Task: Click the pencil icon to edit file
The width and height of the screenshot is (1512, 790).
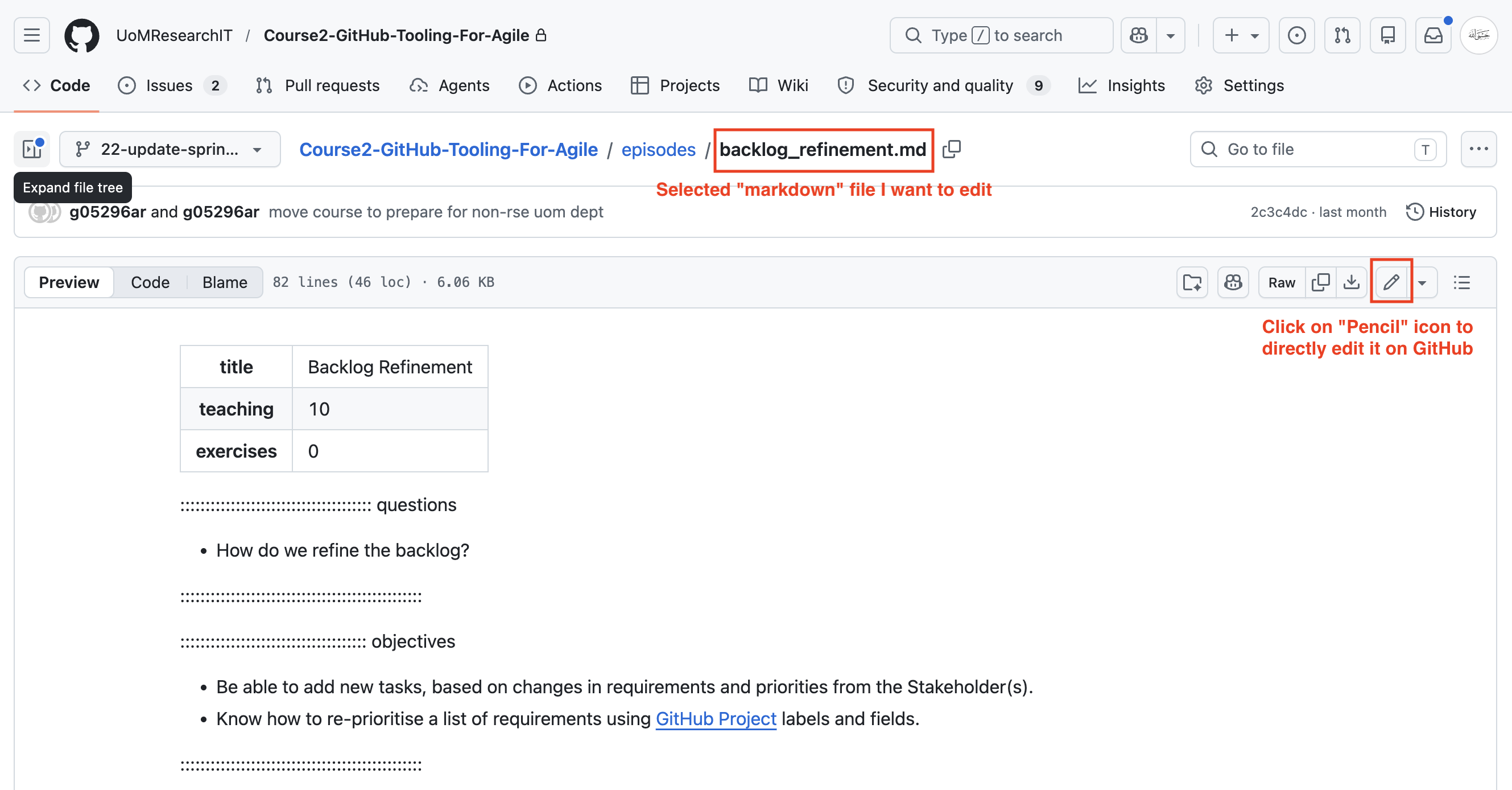Action: (1391, 282)
